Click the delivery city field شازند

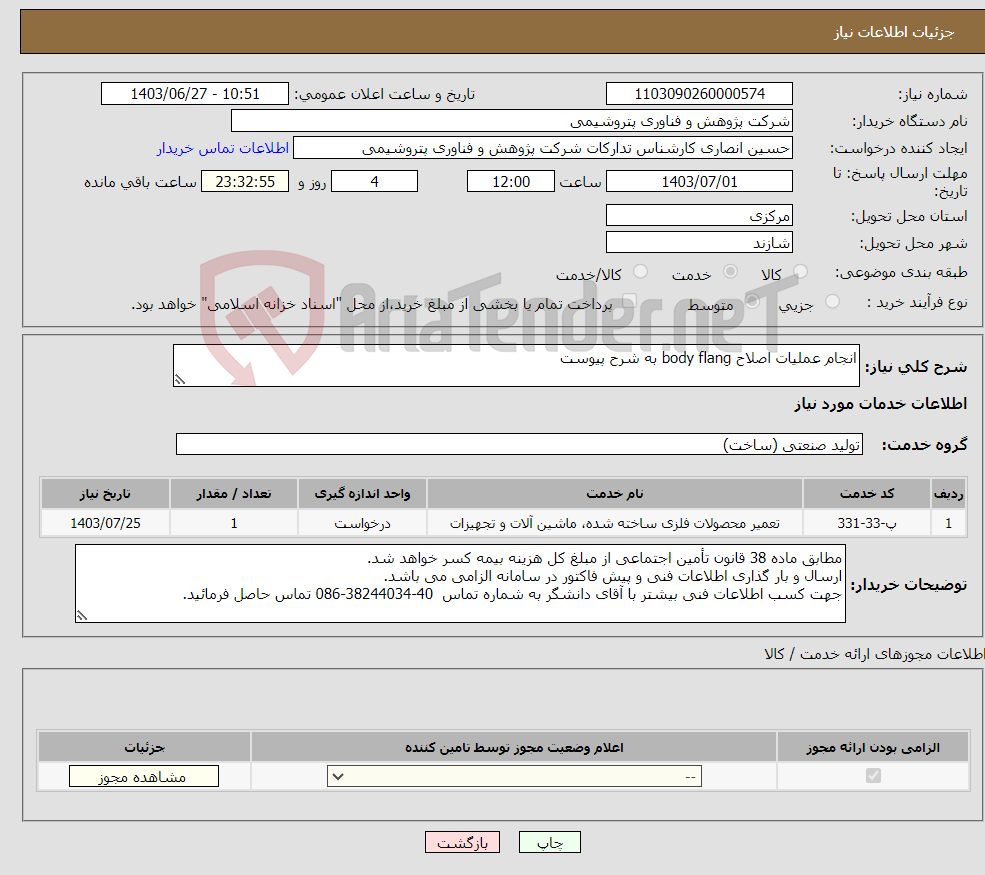click(699, 242)
